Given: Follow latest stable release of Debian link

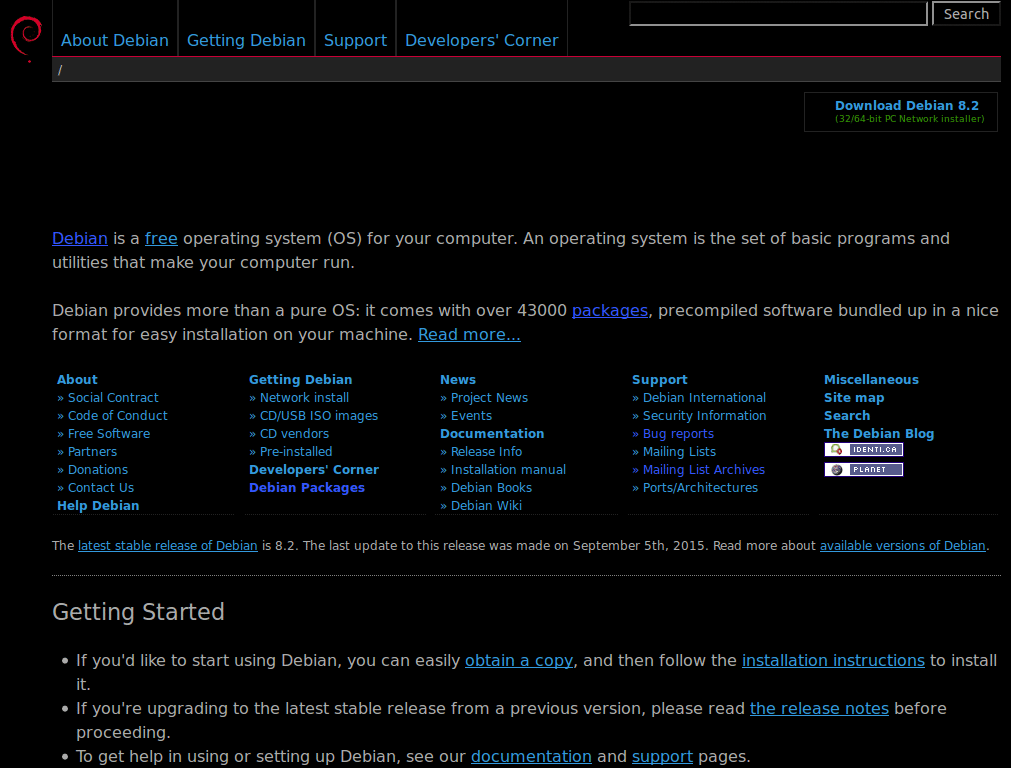Looking at the screenshot, I should click(167, 545).
